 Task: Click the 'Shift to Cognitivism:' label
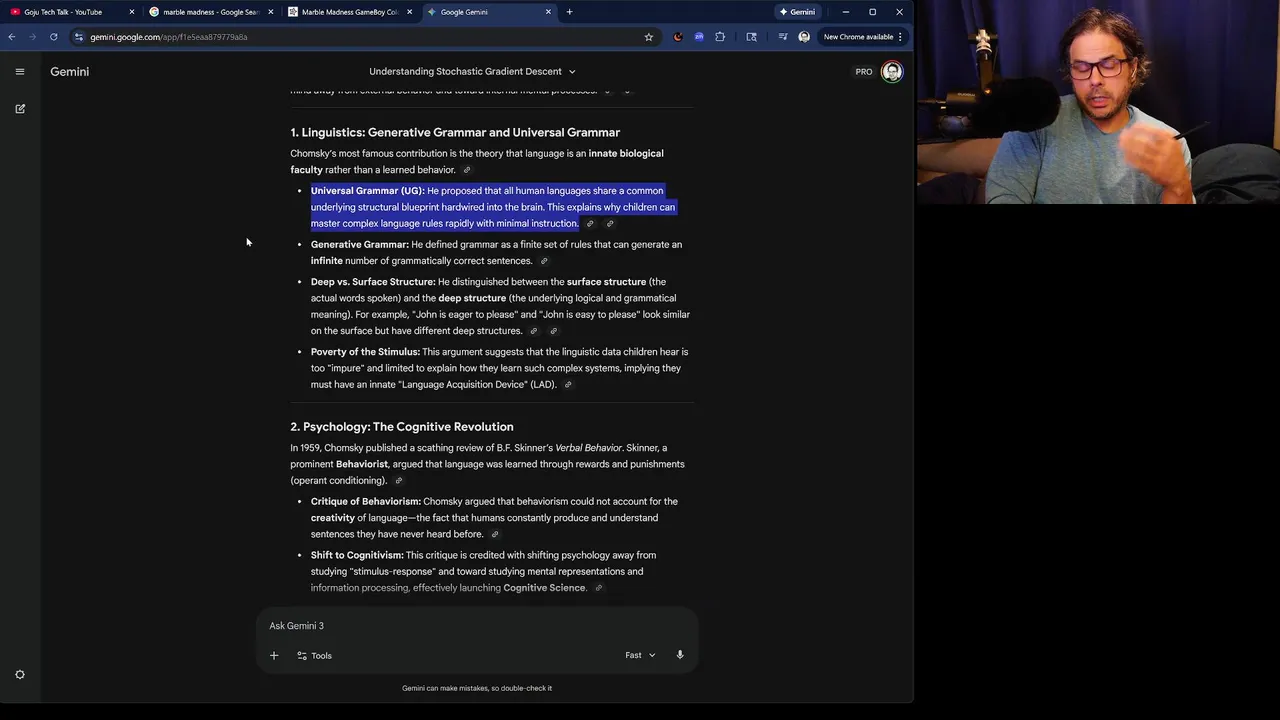357,556
